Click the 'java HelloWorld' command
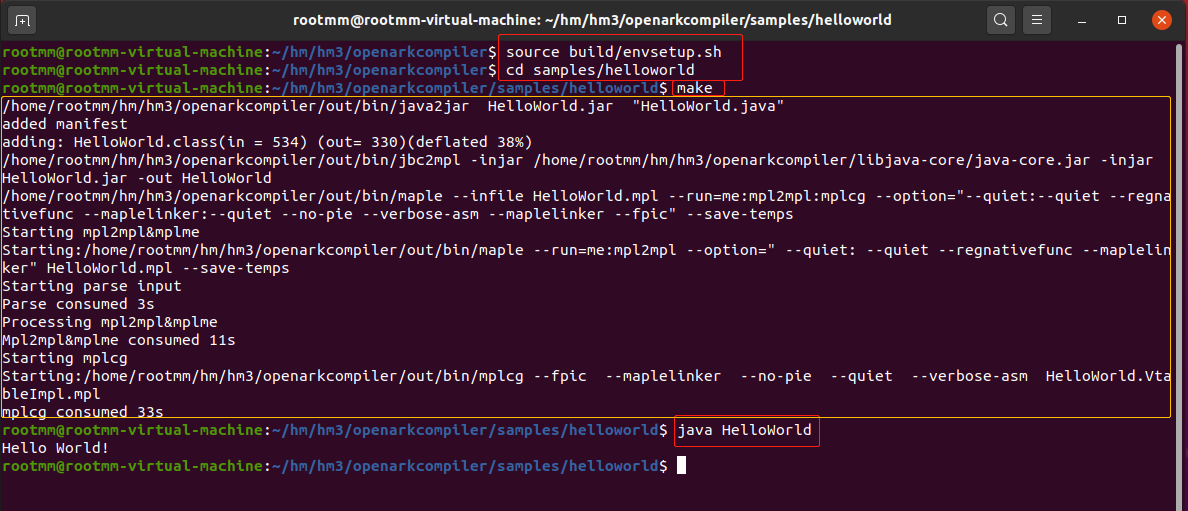This screenshot has width=1188, height=511. tap(744, 431)
